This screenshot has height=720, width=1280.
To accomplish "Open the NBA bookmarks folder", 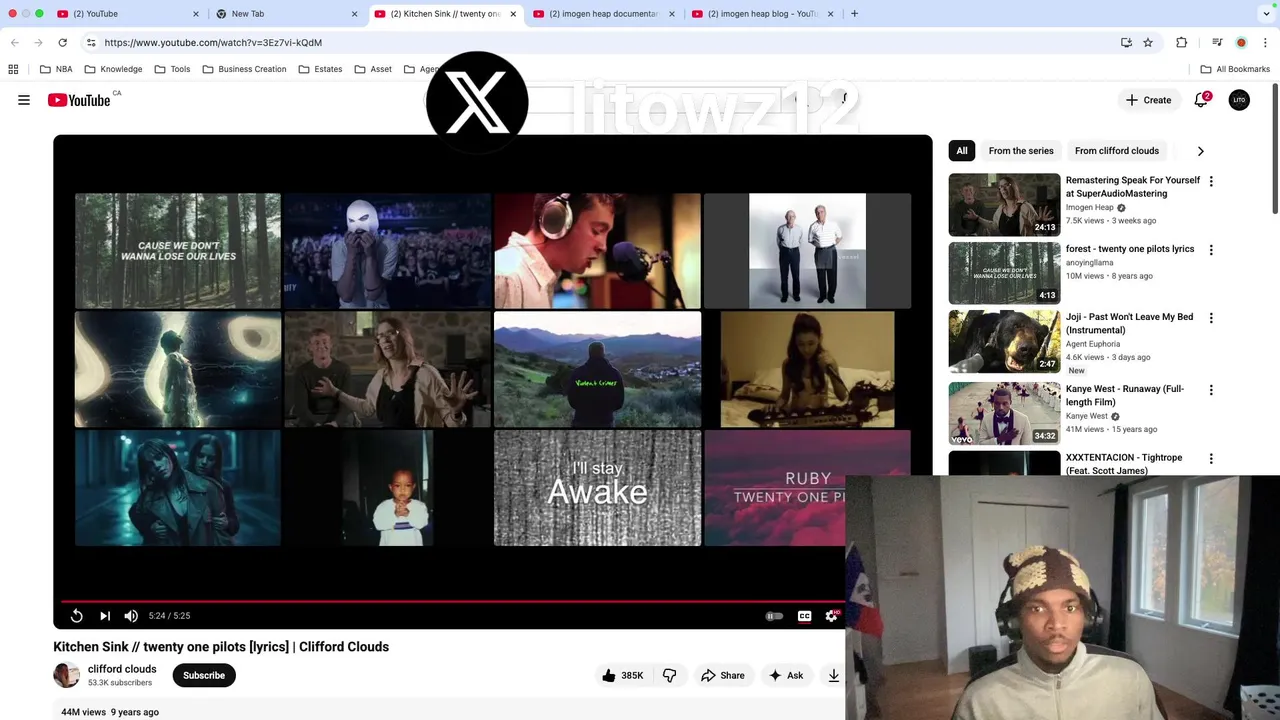I will pos(56,69).
